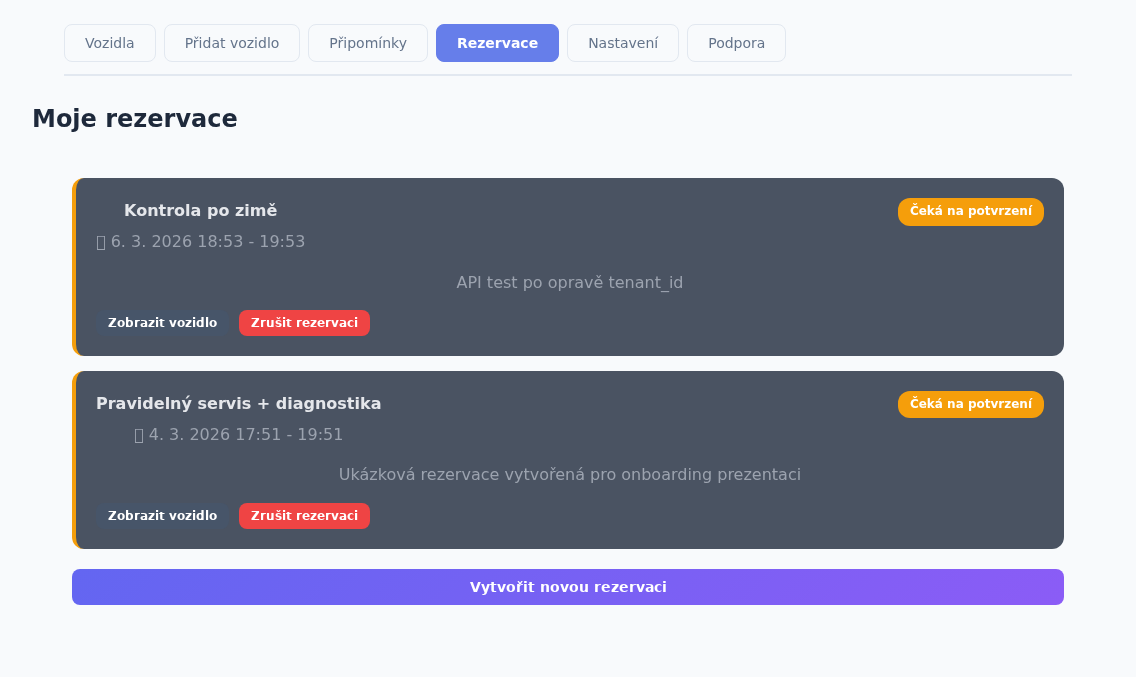Screen dimensions: 1136x677
Task: Click status badge on Pravidelný servis card
Action: click(x=971, y=404)
